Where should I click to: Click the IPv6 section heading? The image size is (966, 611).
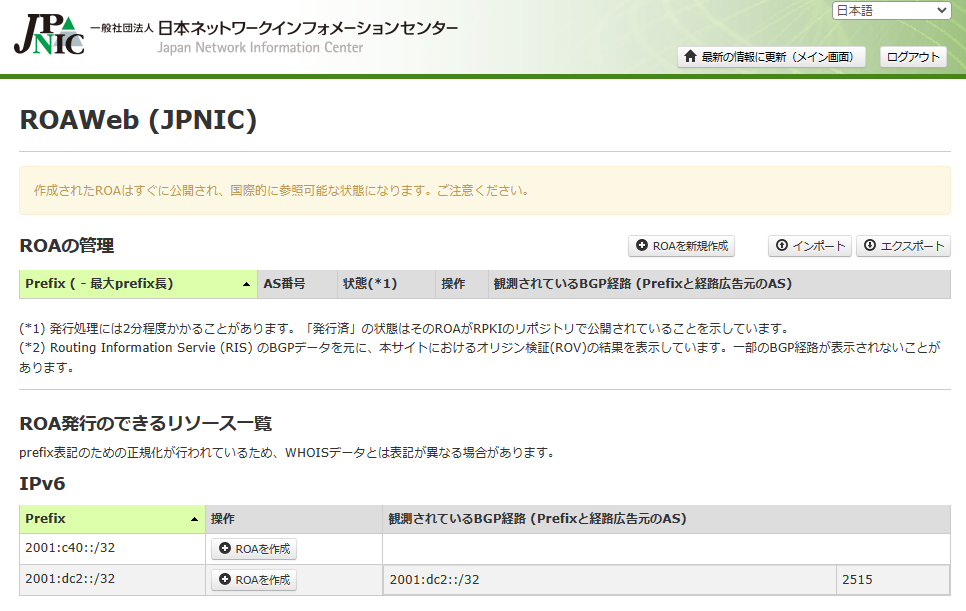[x=42, y=484]
